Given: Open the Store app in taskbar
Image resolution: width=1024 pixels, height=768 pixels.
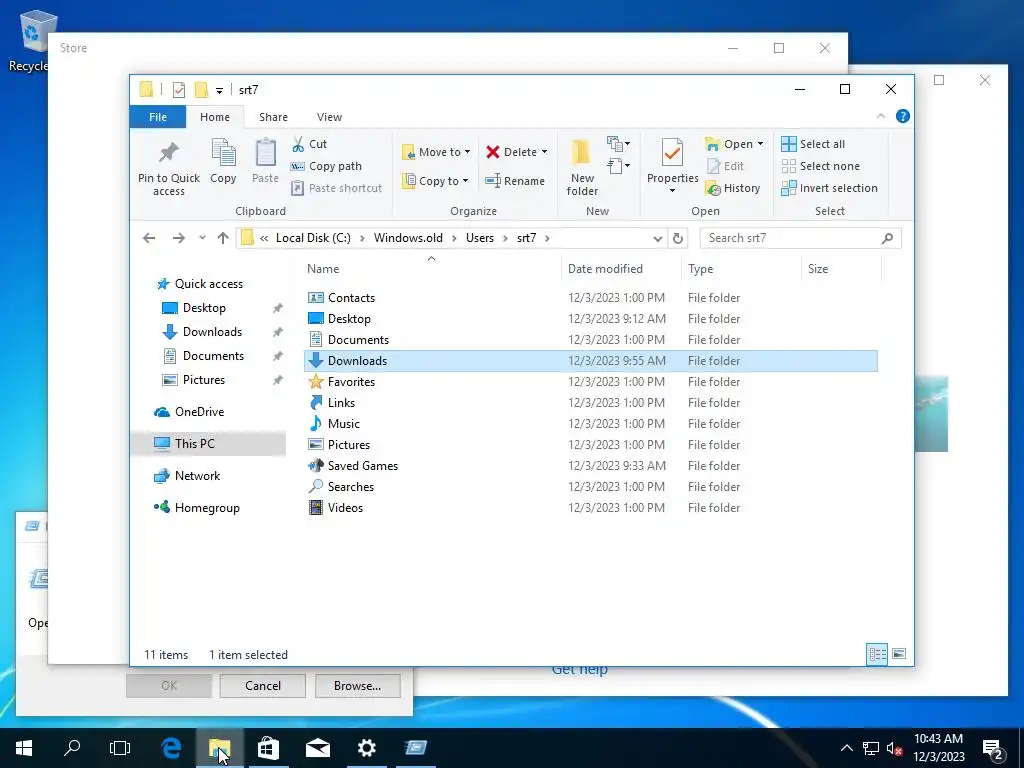Looking at the screenshot, I should click(268, 748).
